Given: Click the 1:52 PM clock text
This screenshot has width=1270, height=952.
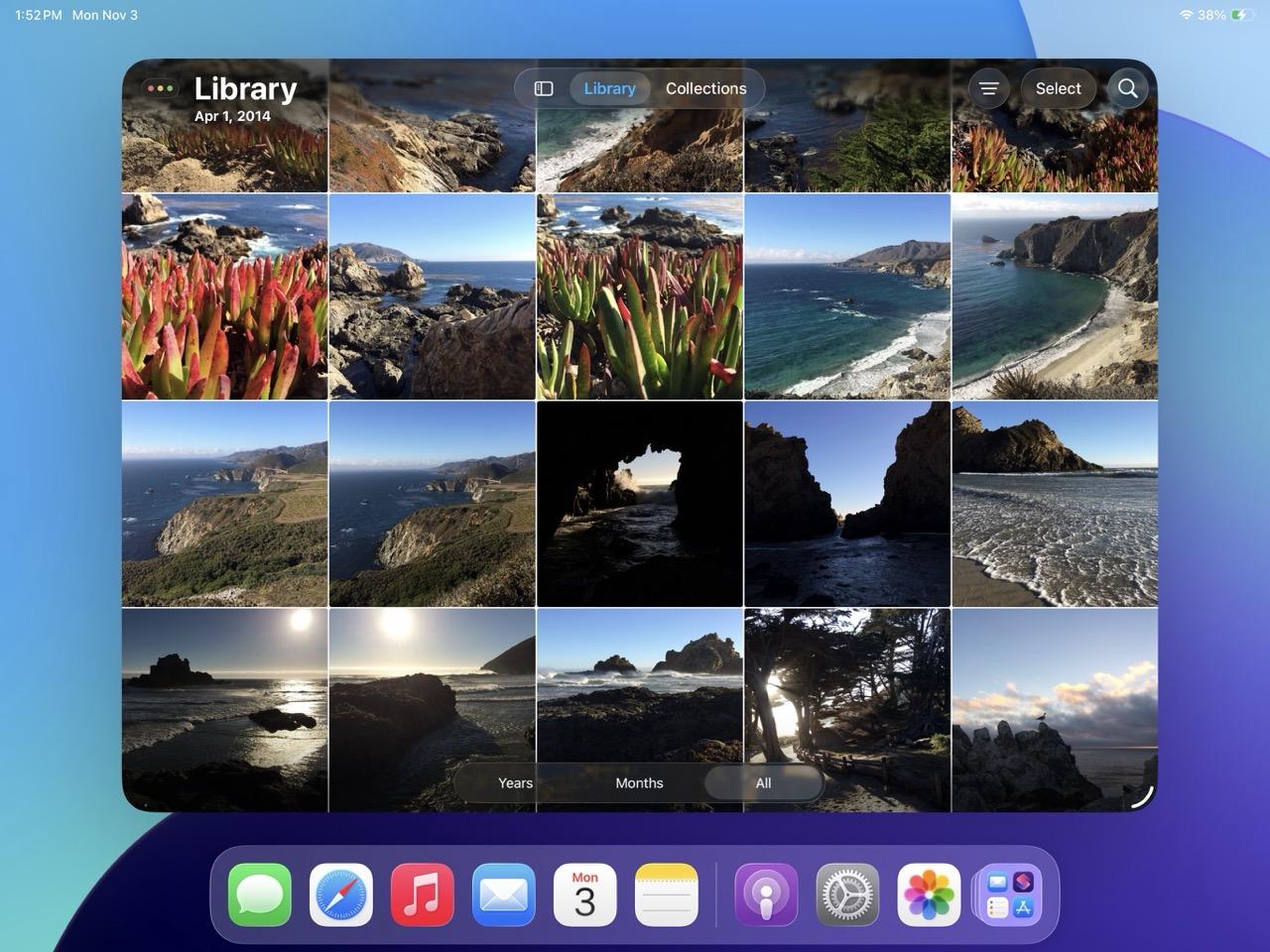Looking at the screenshot, I should coord(39,15).
